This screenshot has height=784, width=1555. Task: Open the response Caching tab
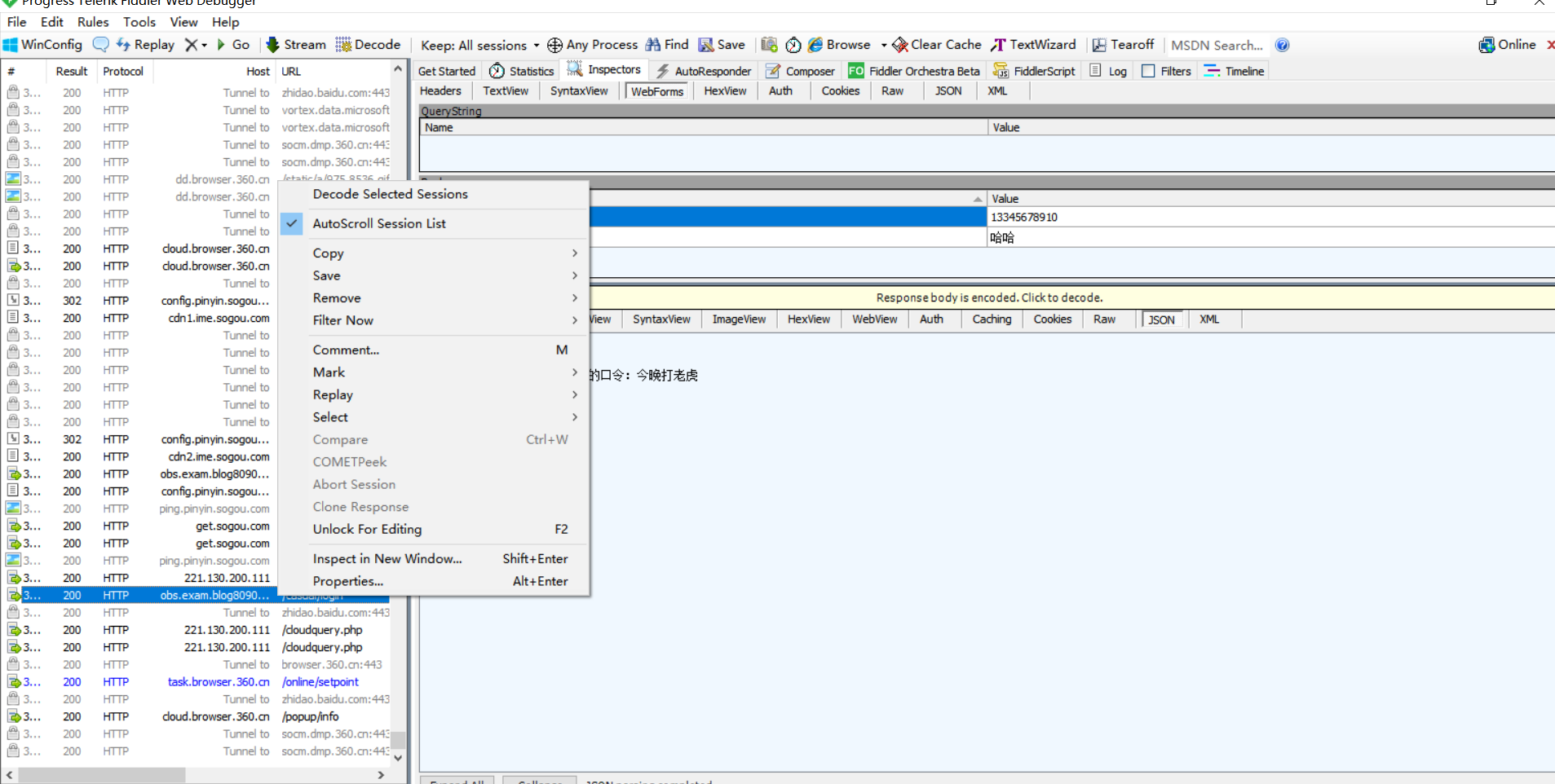click(992, 319)
